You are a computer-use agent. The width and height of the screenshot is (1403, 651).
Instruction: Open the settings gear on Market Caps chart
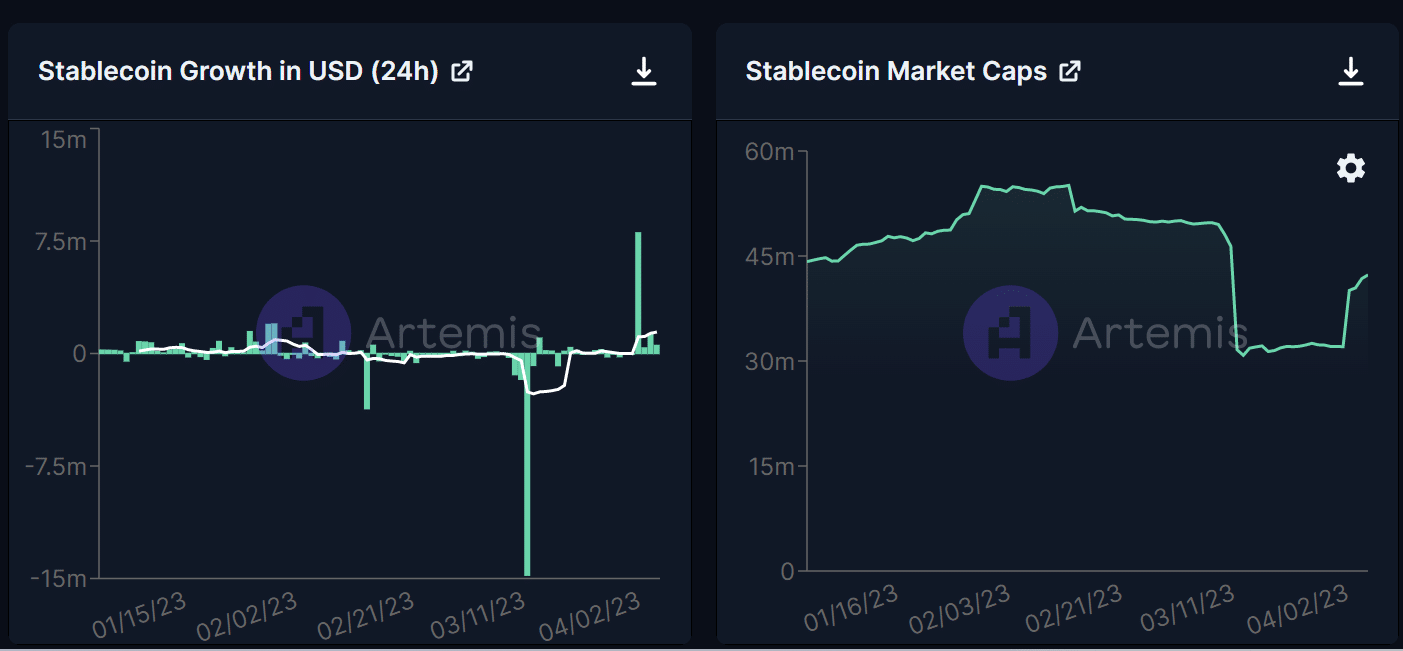pyautogui.click(x=1350, y=168)
